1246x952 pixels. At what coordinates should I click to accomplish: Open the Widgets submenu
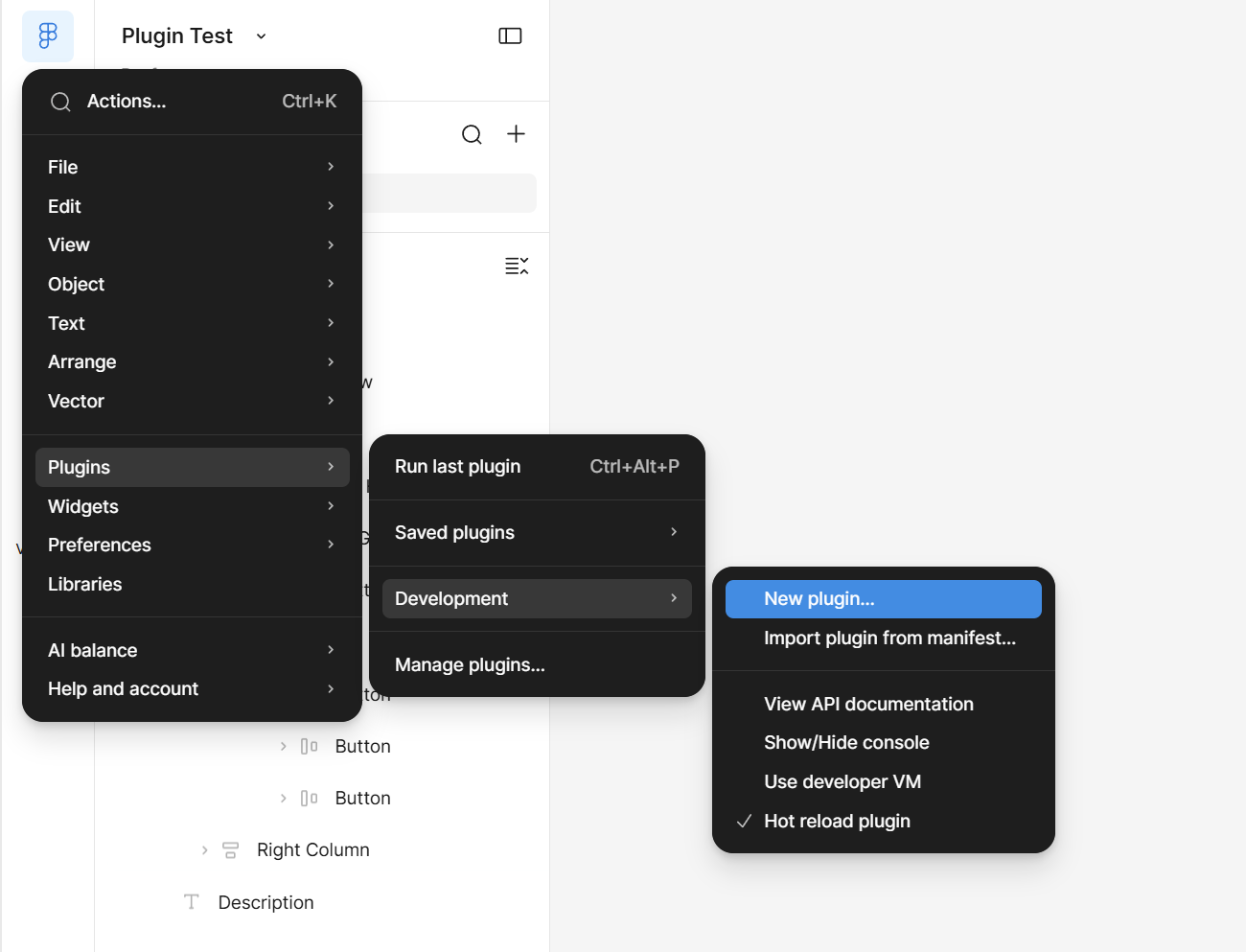tap(192, 507)
